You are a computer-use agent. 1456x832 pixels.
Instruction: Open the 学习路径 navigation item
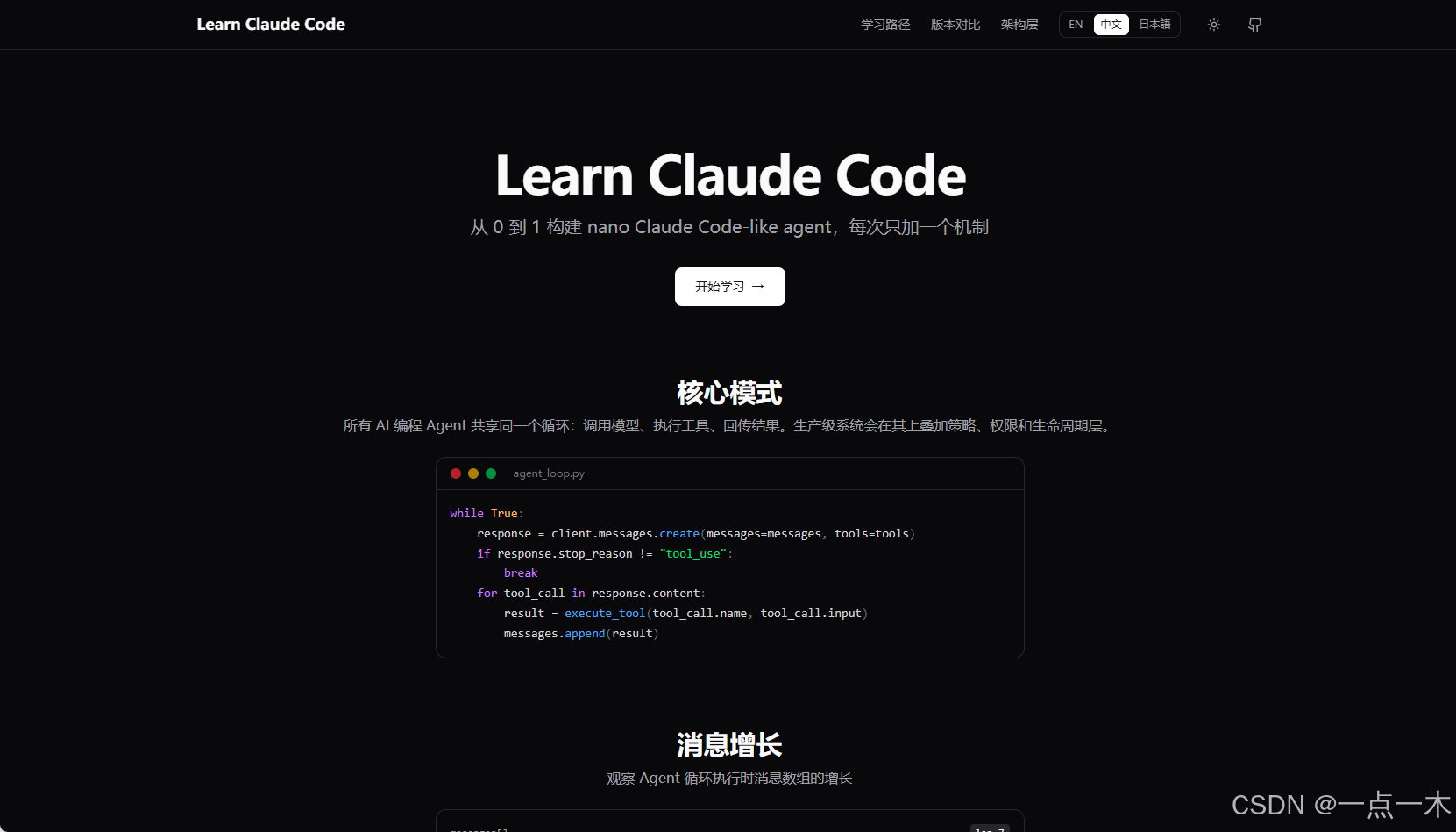pyautogui.click(x=885, y=25)
